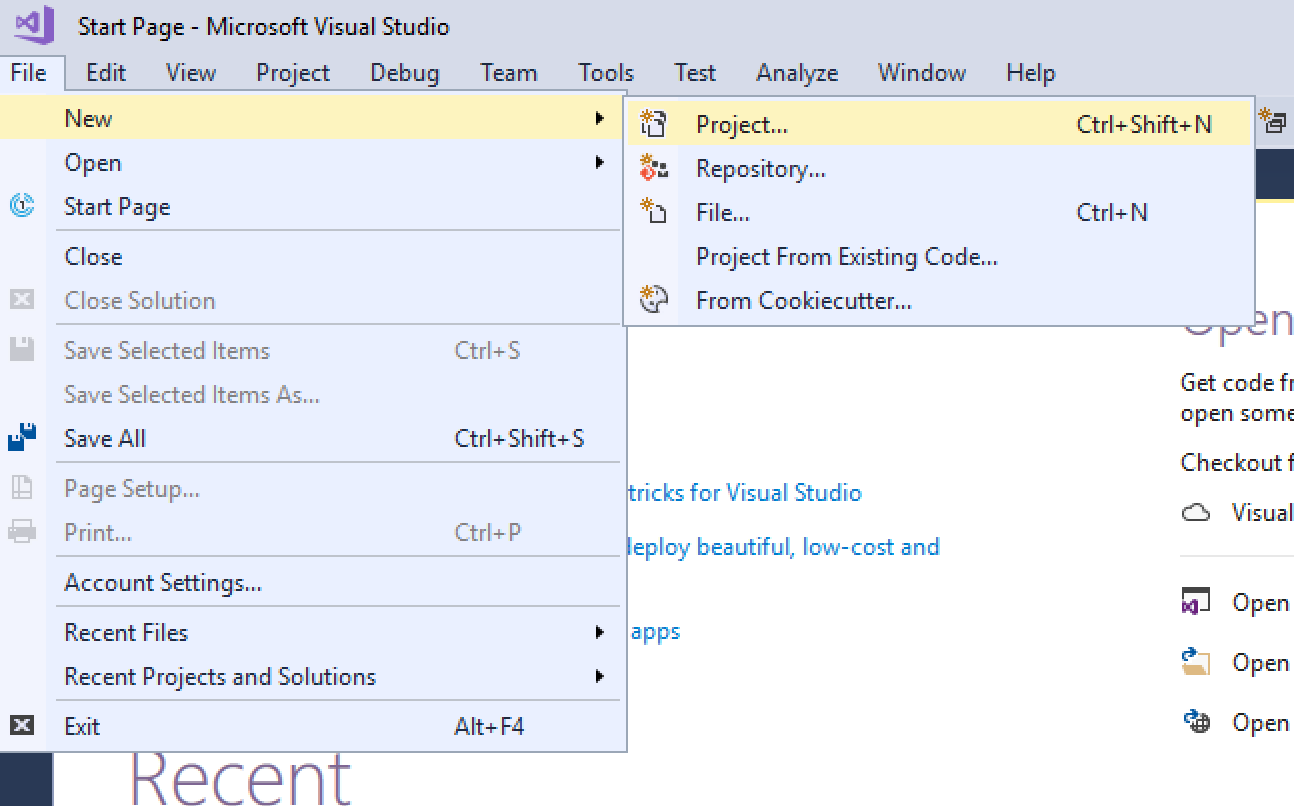Expand the Open submenu arrow
1294x806 pixels.
pyautogui.click(x=599, y=162)
